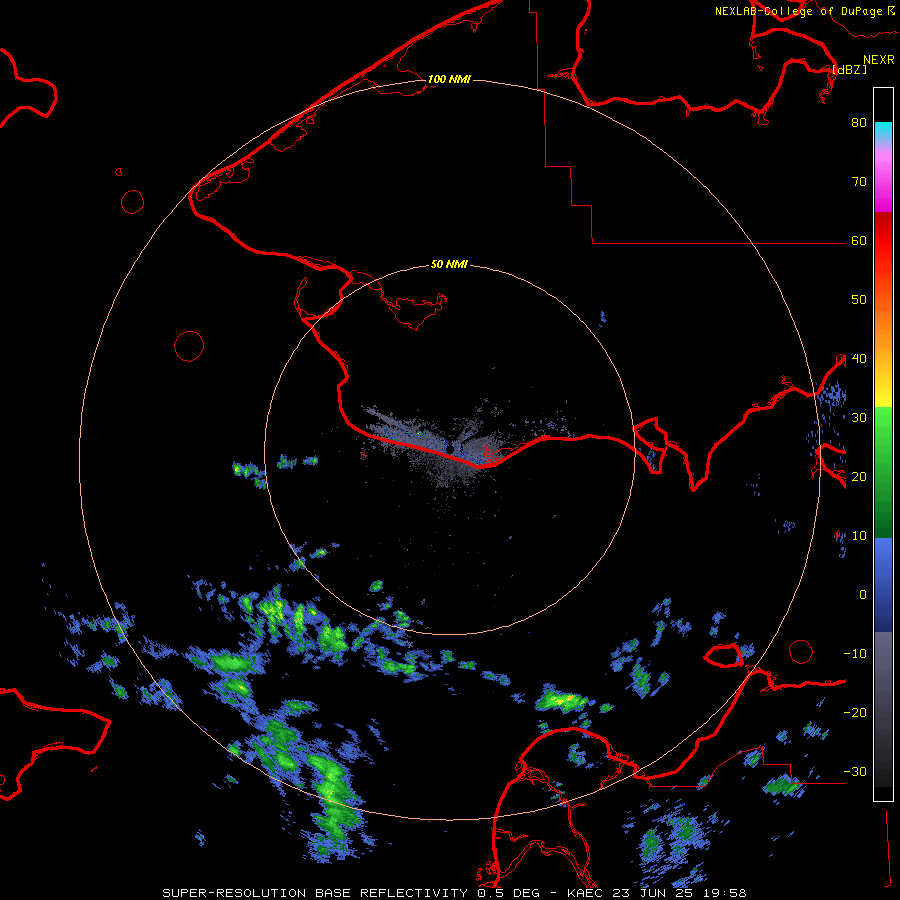Click the [dBZ] unit label
This screenshot has width=900, height=900.
[849, 69]
